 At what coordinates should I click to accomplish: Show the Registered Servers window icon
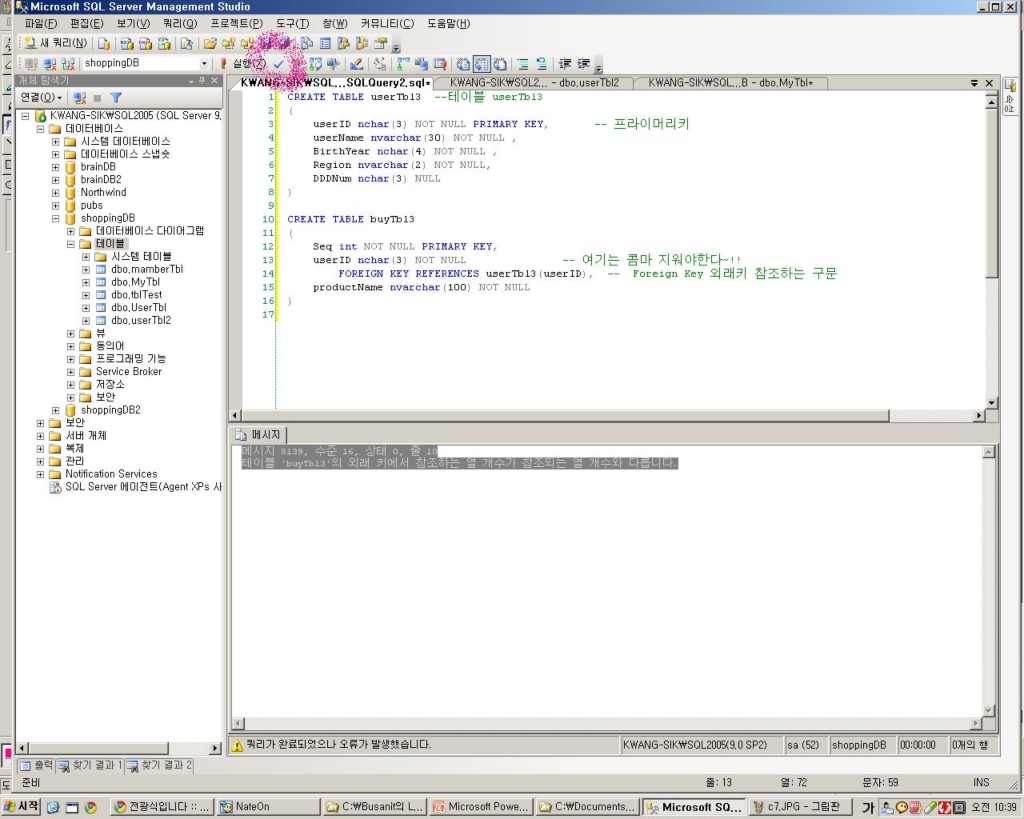(x=307, y=44)
